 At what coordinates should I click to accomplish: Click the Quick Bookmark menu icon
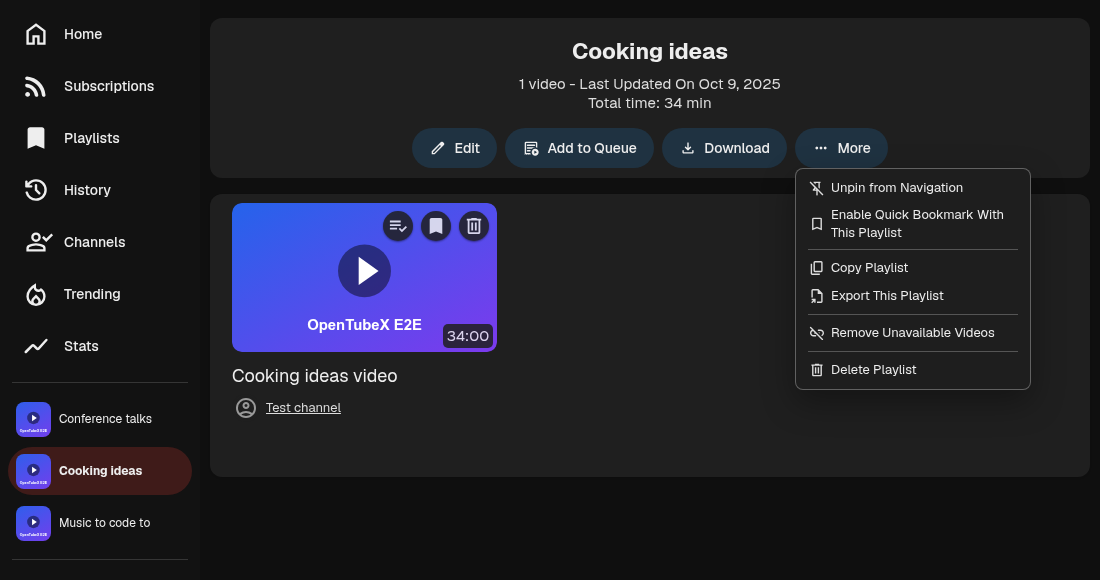click(x=817, y=224)
